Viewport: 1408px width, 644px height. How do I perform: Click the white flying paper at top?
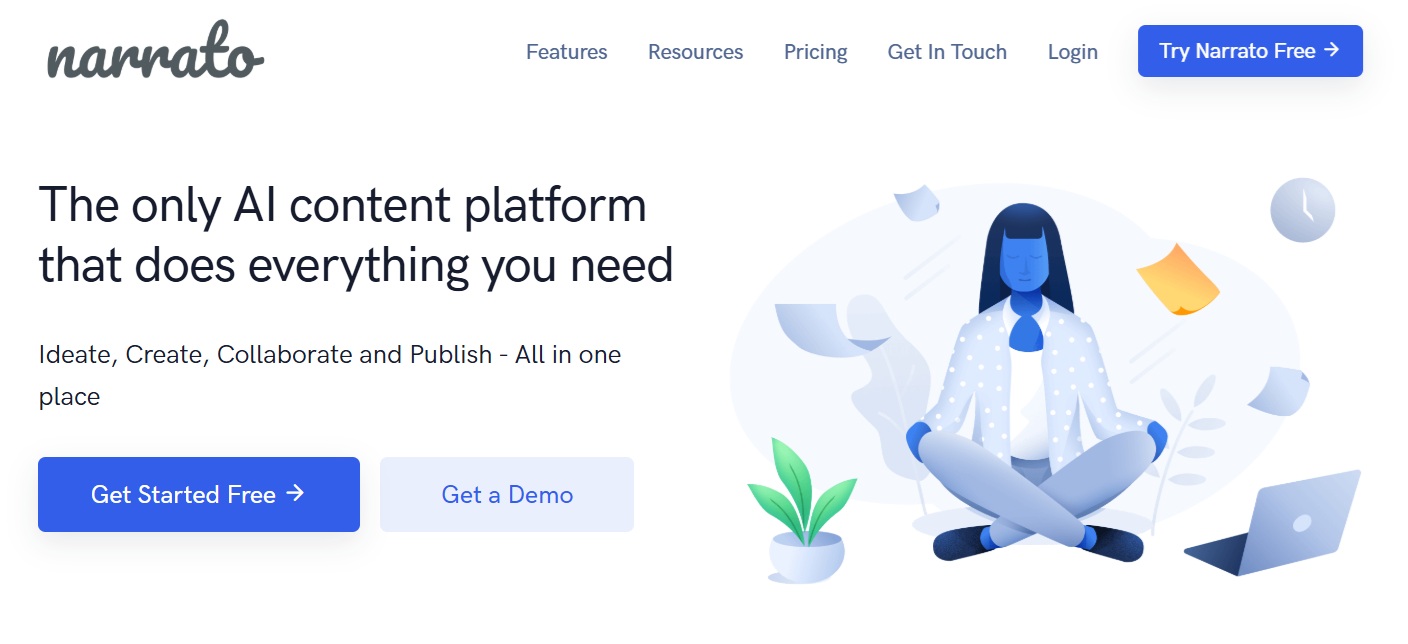click(x=916, y=202)
